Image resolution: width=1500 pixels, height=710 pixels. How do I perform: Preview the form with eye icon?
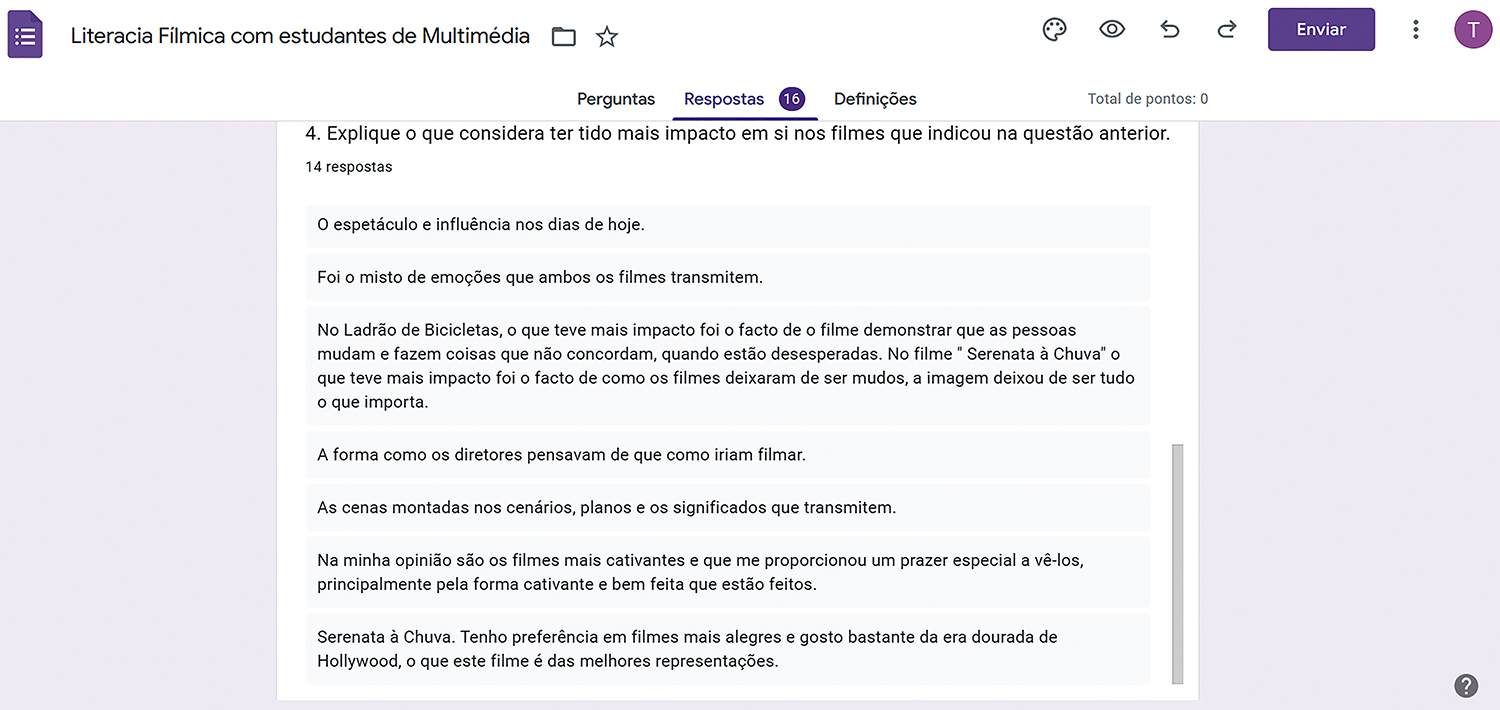1112,30
